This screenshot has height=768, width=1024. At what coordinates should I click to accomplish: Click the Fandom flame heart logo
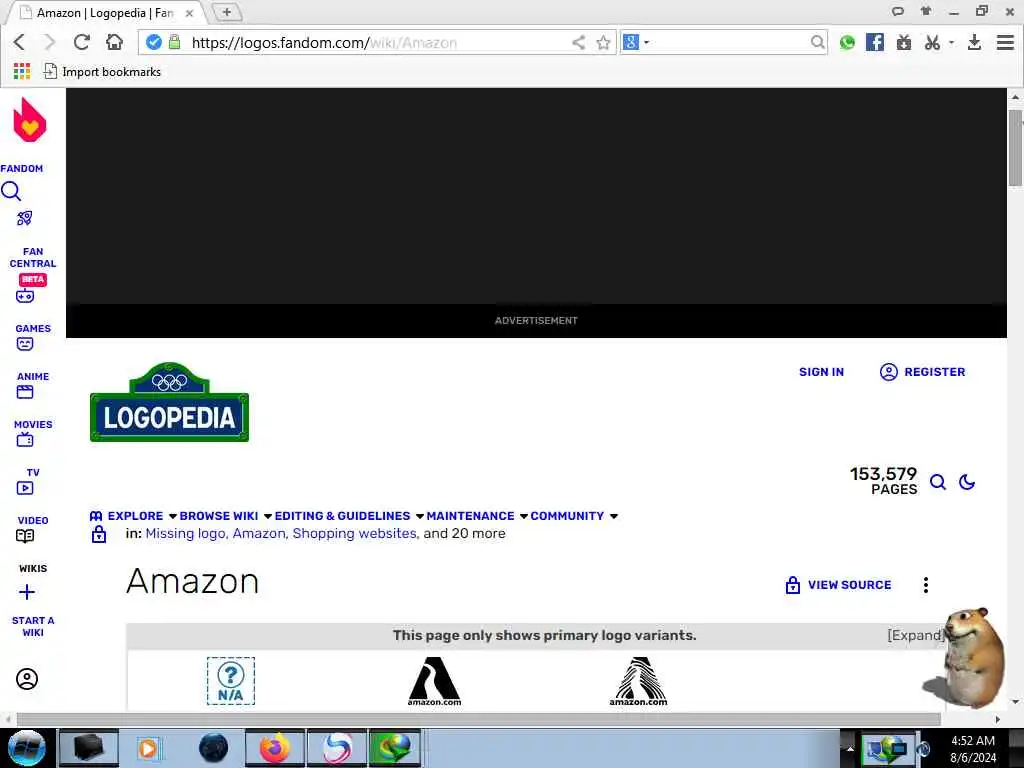30,120
